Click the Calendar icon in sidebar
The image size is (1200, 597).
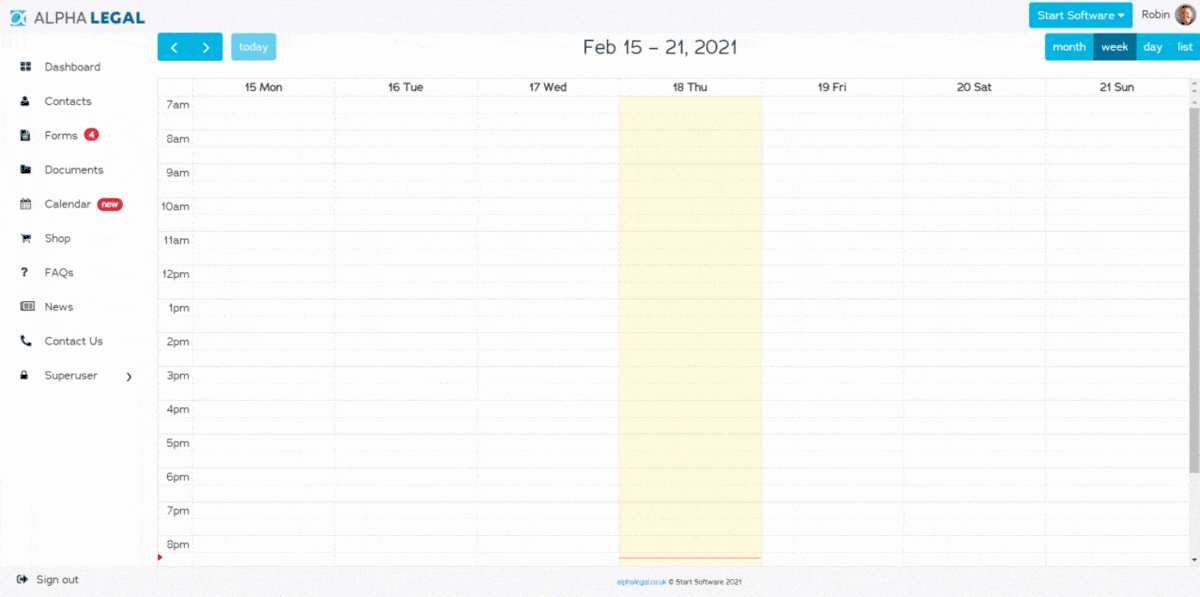[x=26, y=204]
